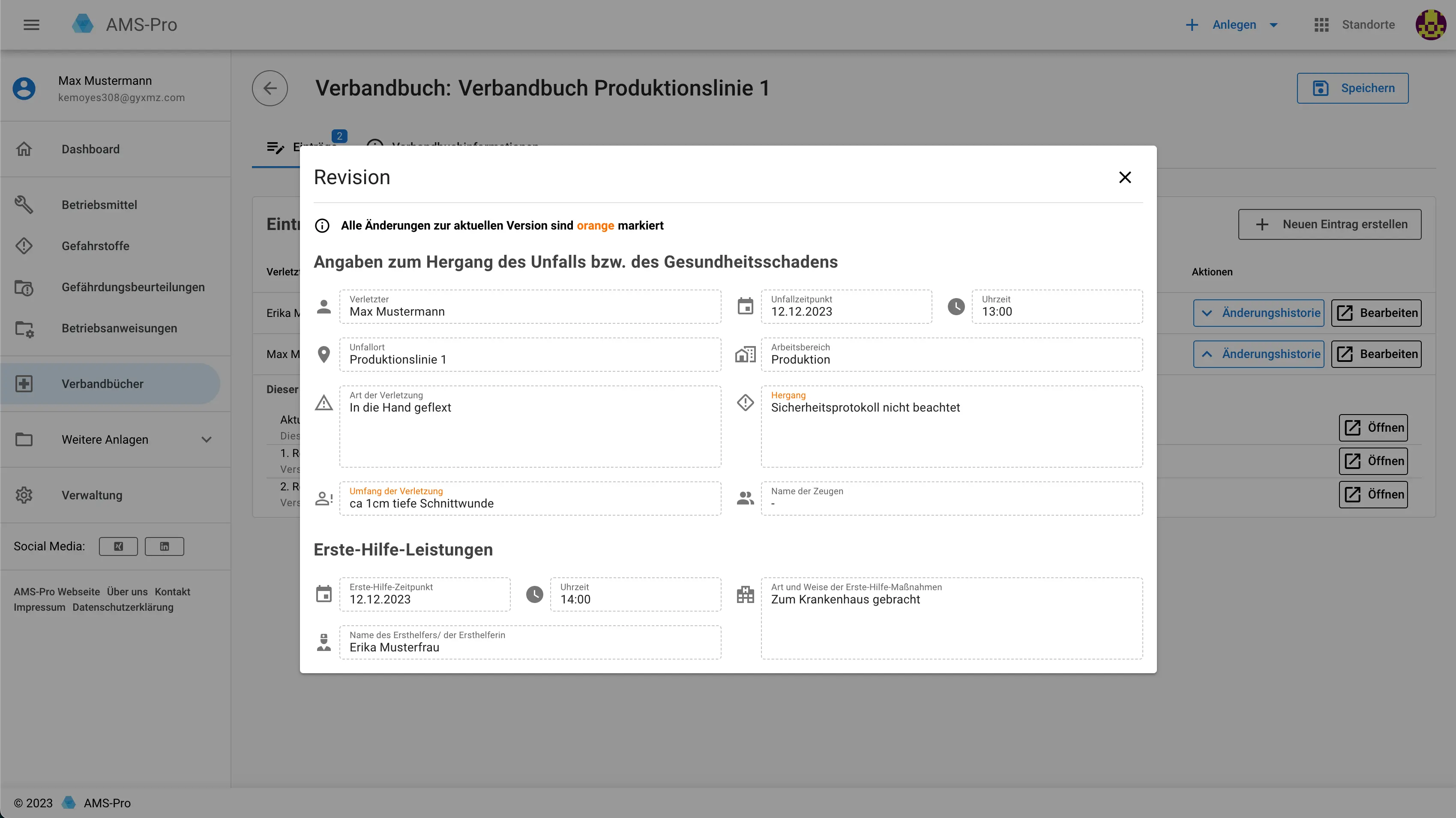Collapse the second row's Änderungshistorie
The image size is (1456, 818).
point(1258,354)
